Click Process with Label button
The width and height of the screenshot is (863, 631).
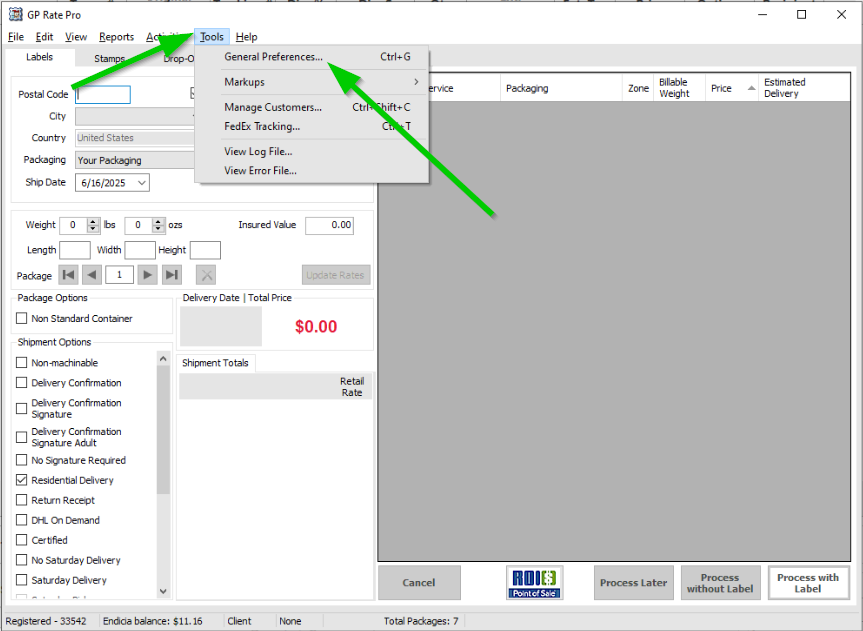tap(808, 583)
